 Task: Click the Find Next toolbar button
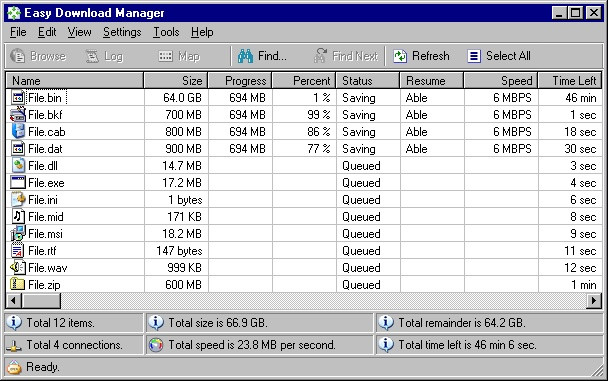tap(346, 56)
